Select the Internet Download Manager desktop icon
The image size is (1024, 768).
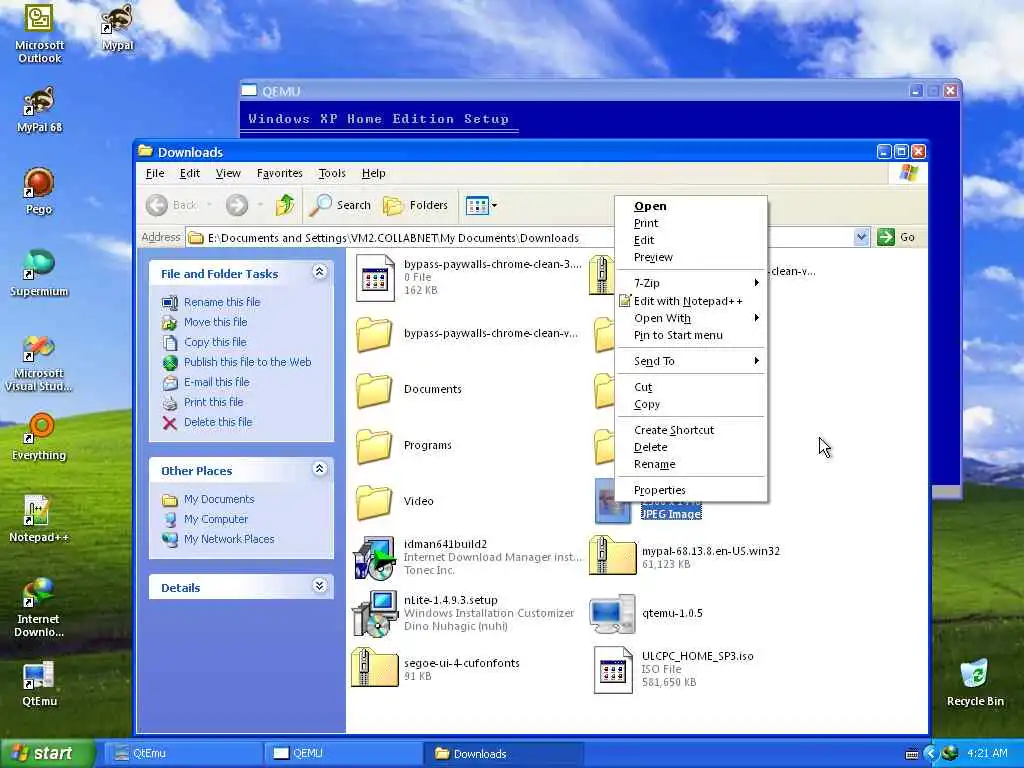tap(39, 607)
